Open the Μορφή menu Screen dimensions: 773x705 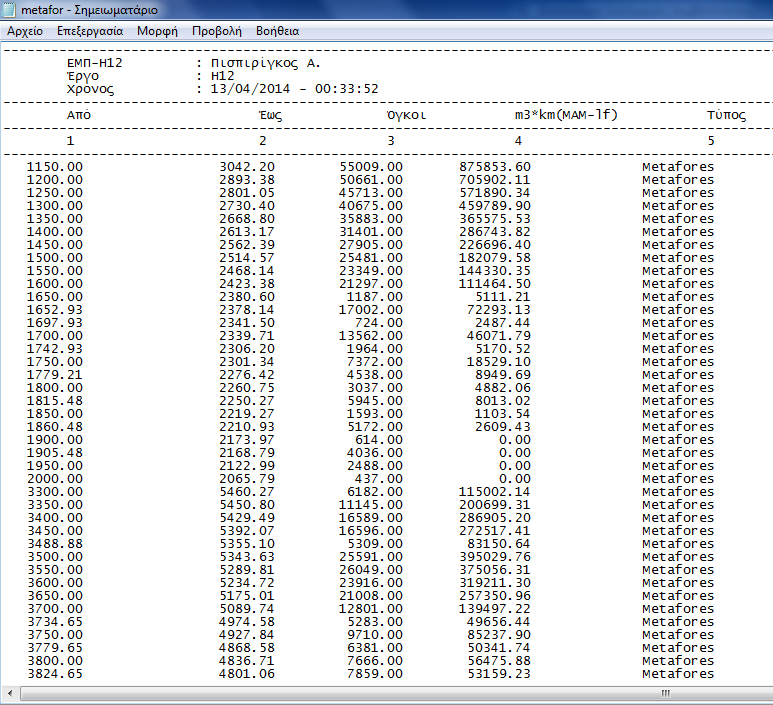point(157,31)
